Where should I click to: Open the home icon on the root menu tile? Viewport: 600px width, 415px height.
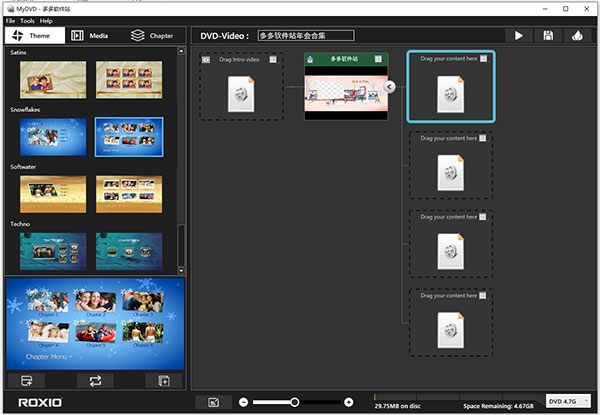pyautogui.click(x=310, y=59)
